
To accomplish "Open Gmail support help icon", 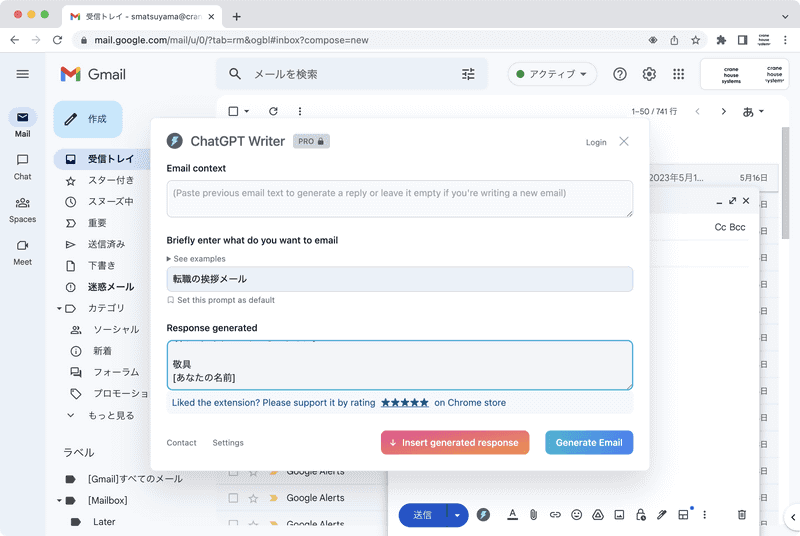I will [x=619, y=74].
